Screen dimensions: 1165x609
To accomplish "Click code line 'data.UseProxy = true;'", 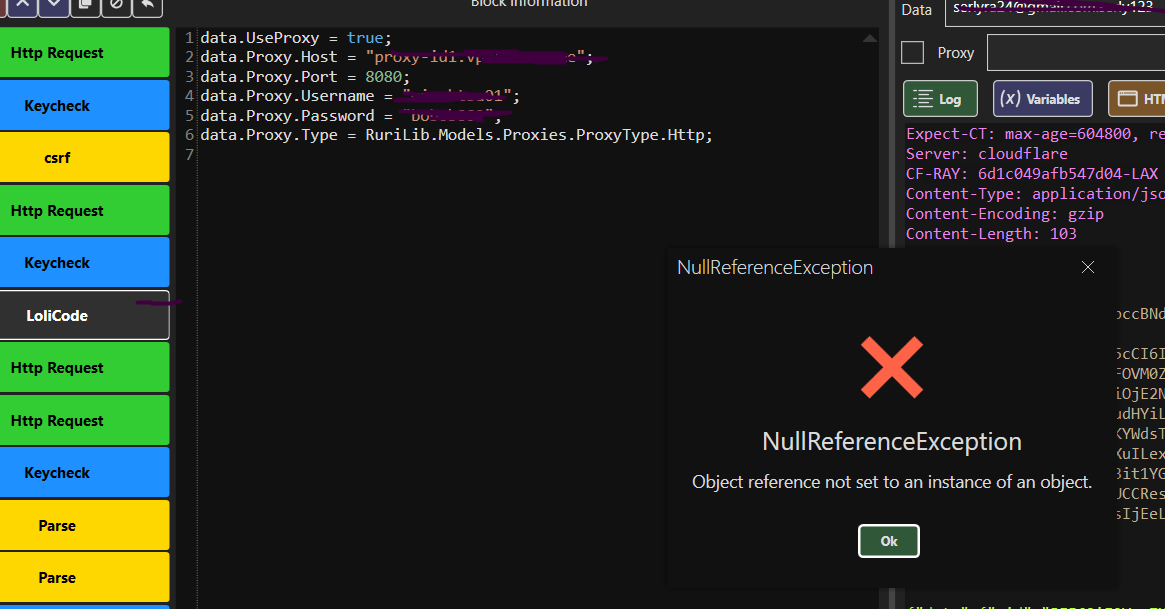I will pyautogui.click(x=296, y=38).
